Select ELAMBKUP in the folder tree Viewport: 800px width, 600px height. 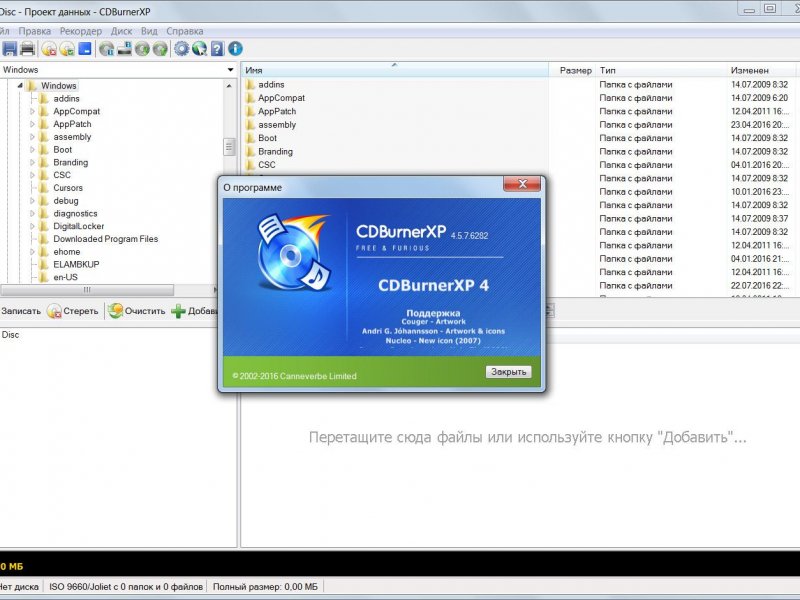[x=77, y=264]
